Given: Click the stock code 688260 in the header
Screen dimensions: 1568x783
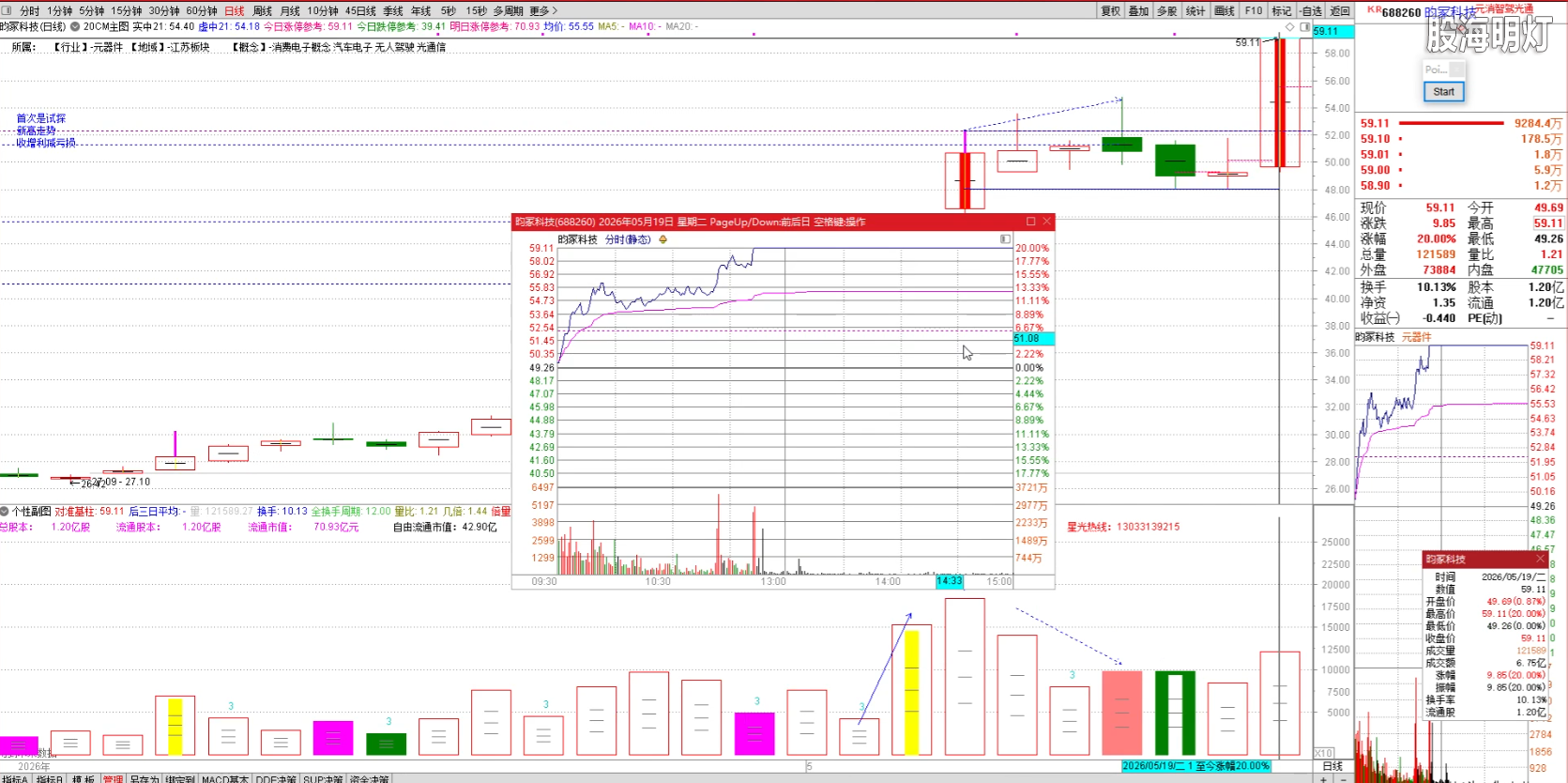Looking at the screenshot, I should point(1401,13).
